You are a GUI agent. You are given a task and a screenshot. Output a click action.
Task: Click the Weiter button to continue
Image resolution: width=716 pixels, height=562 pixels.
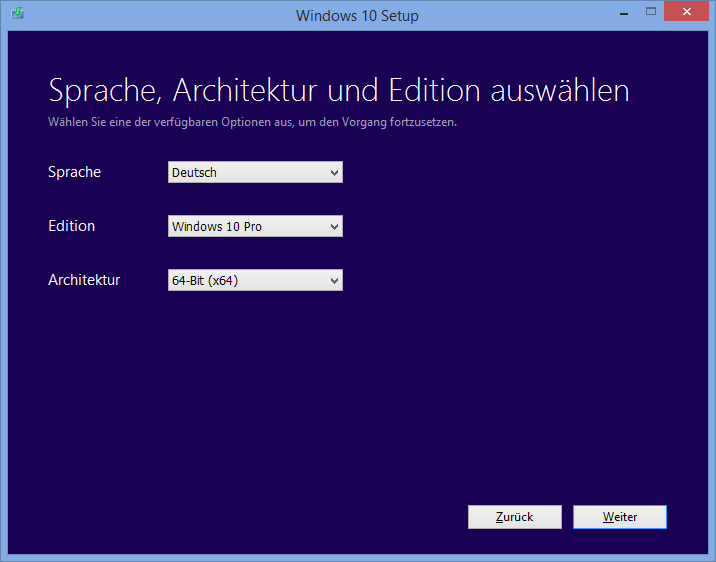click(620, 517)
